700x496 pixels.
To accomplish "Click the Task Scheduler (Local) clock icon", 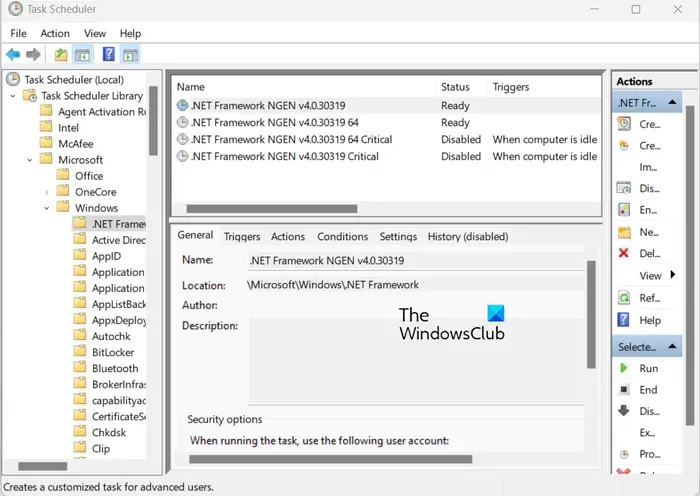I will click(x=13, y=79).
